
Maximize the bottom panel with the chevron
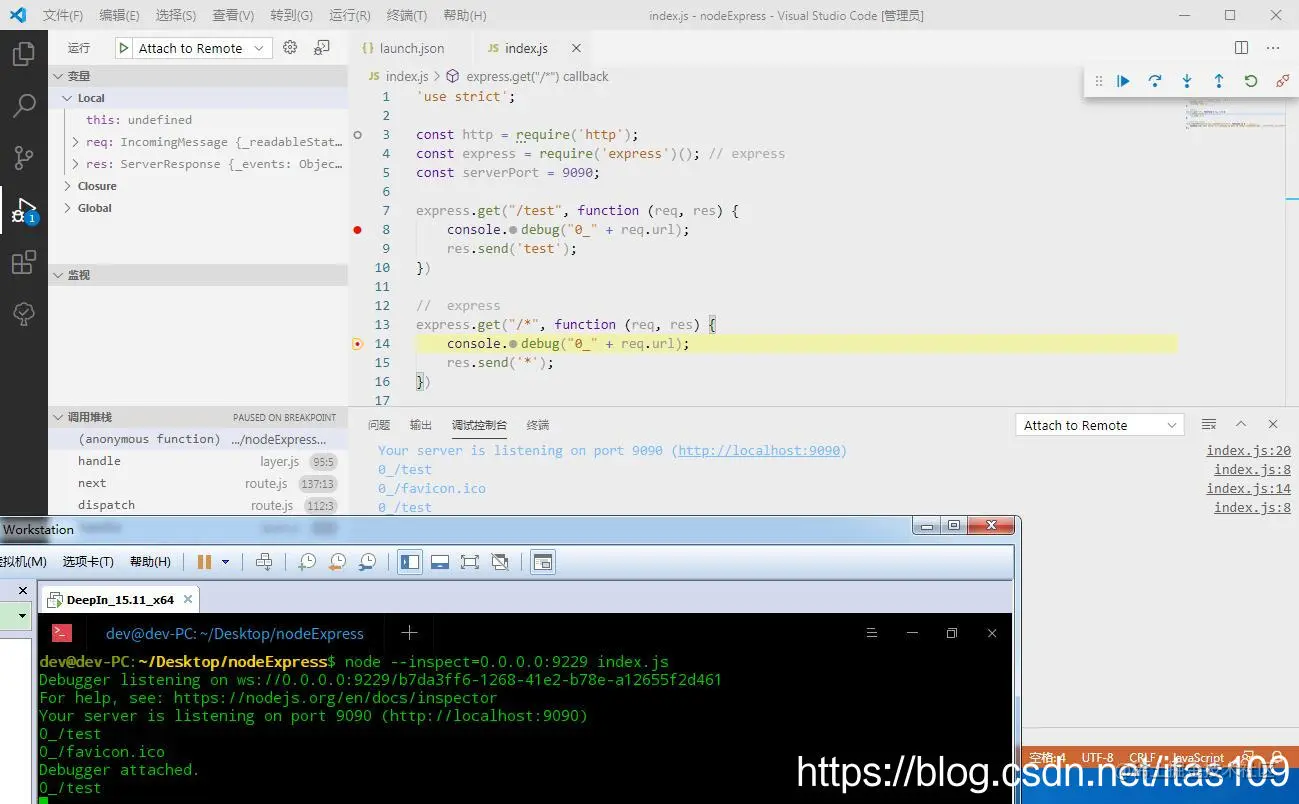[x=1241, y=425]
